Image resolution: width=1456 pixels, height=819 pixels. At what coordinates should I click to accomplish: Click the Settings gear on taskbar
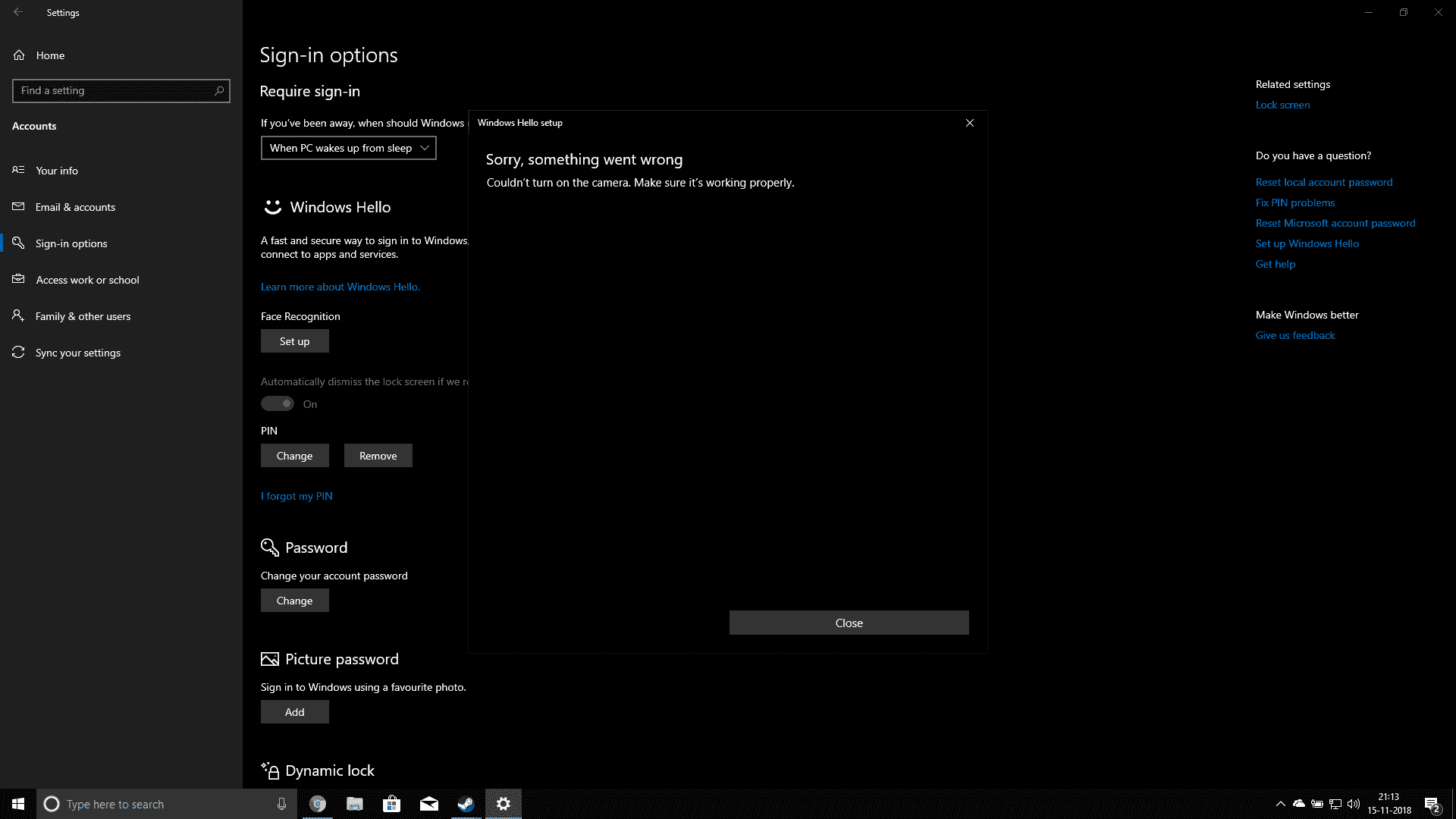click(x=503, y=804)
